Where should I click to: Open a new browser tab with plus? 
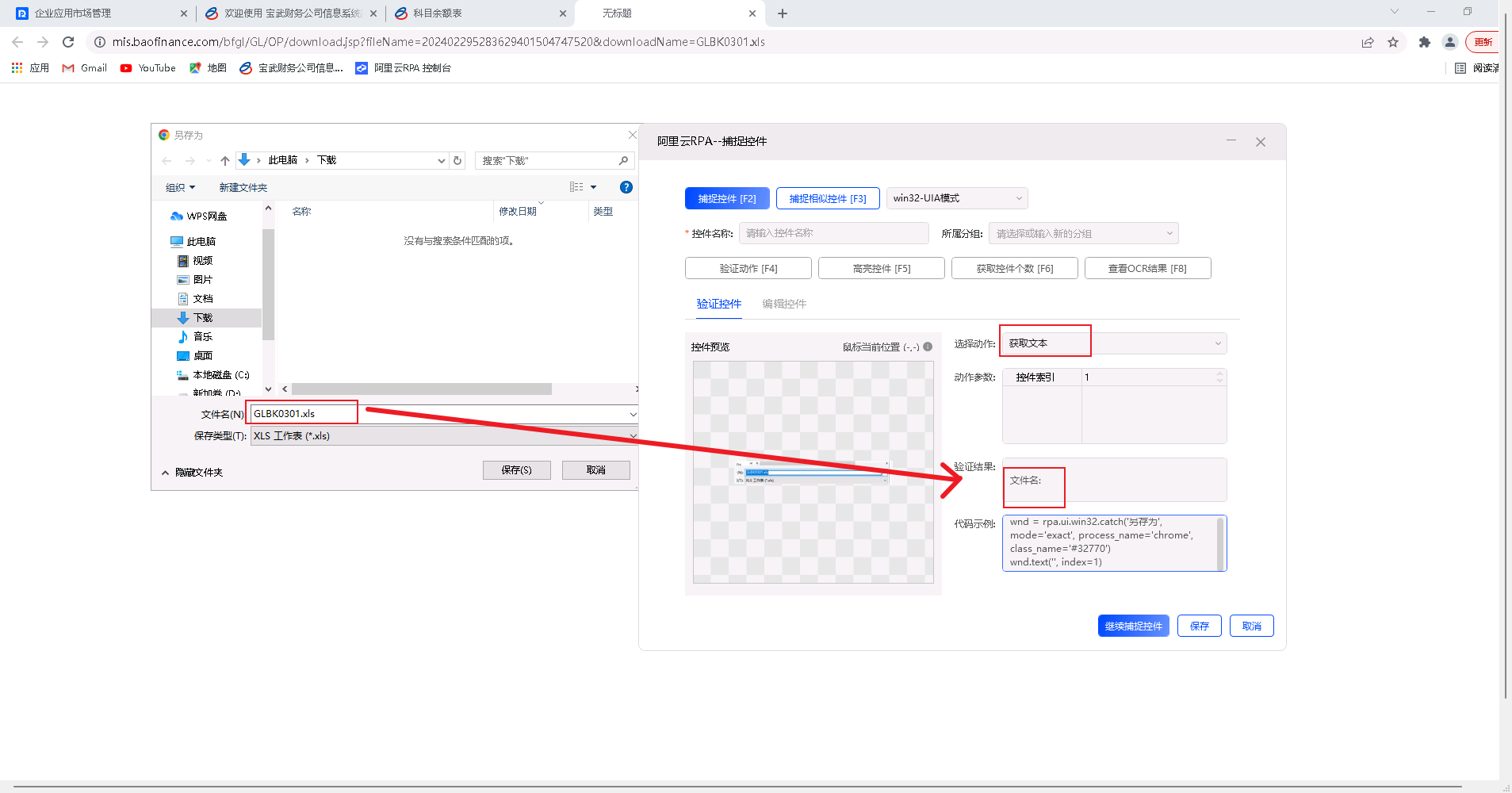tap(783, 13)
